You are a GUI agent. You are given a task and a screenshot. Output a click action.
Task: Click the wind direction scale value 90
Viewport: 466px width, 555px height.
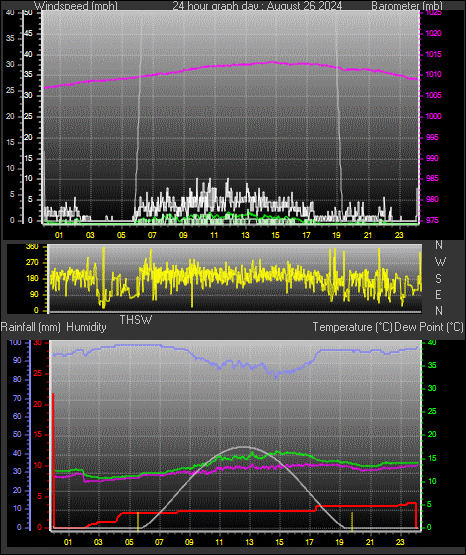click(34, 294)
